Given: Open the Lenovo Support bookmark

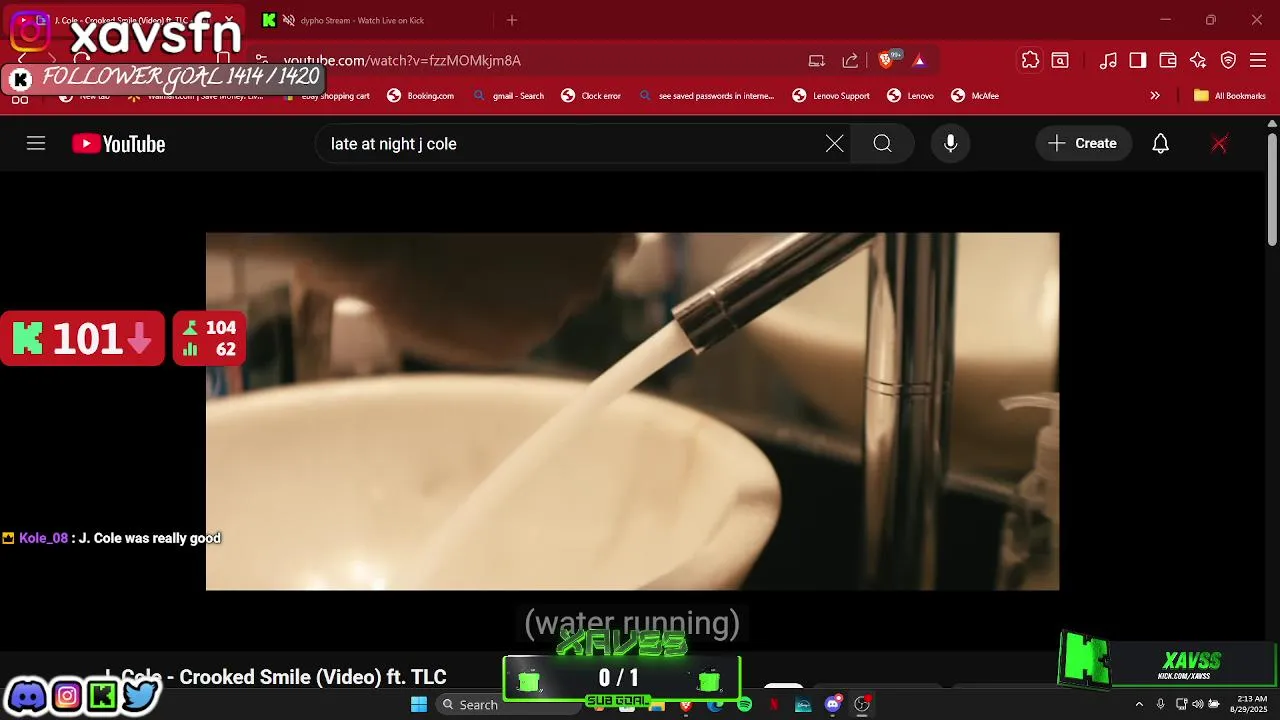Looking at the screenshot, I should (831, 96).
